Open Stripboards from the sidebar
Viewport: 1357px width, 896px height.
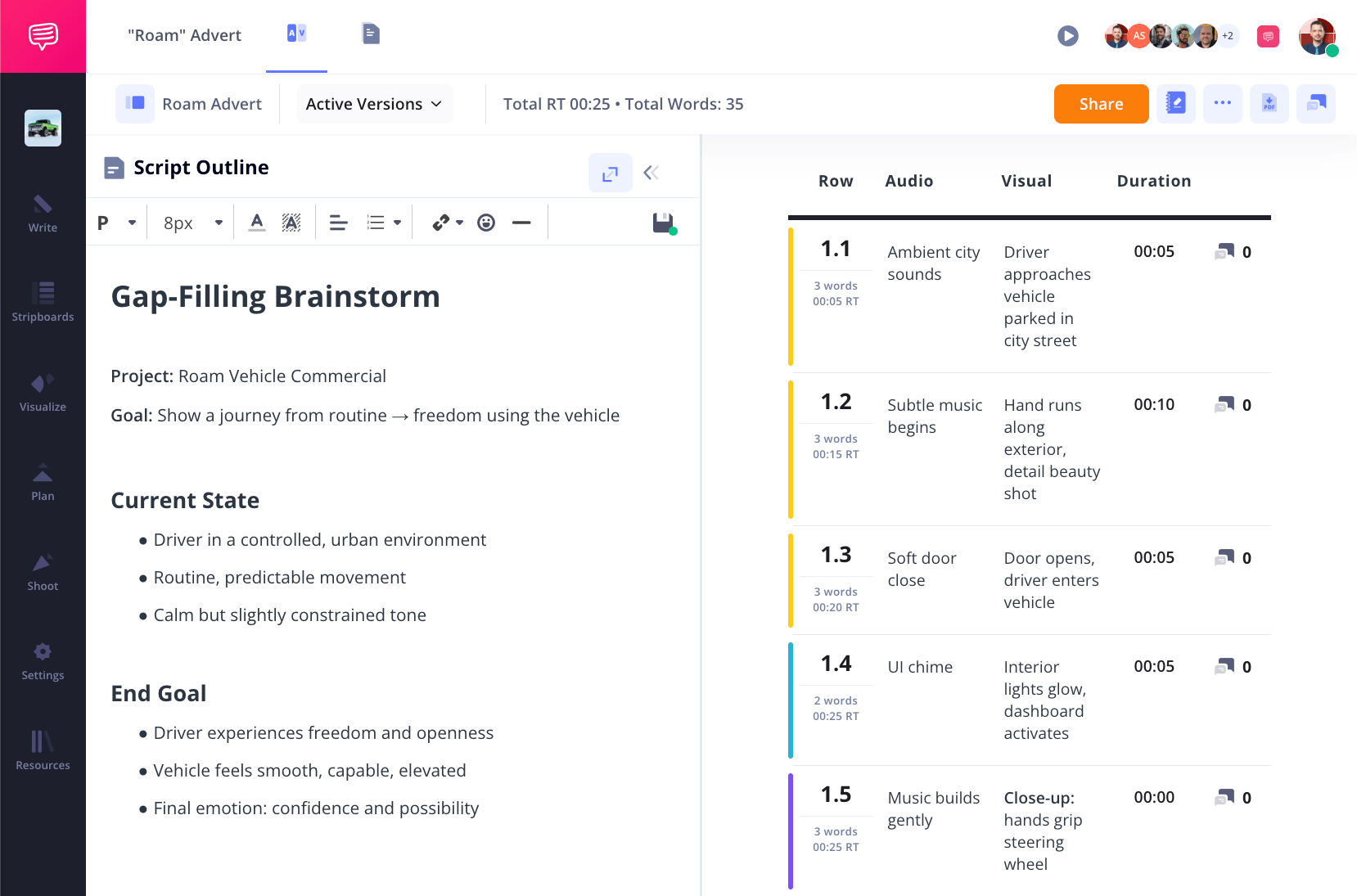[43, 302]
